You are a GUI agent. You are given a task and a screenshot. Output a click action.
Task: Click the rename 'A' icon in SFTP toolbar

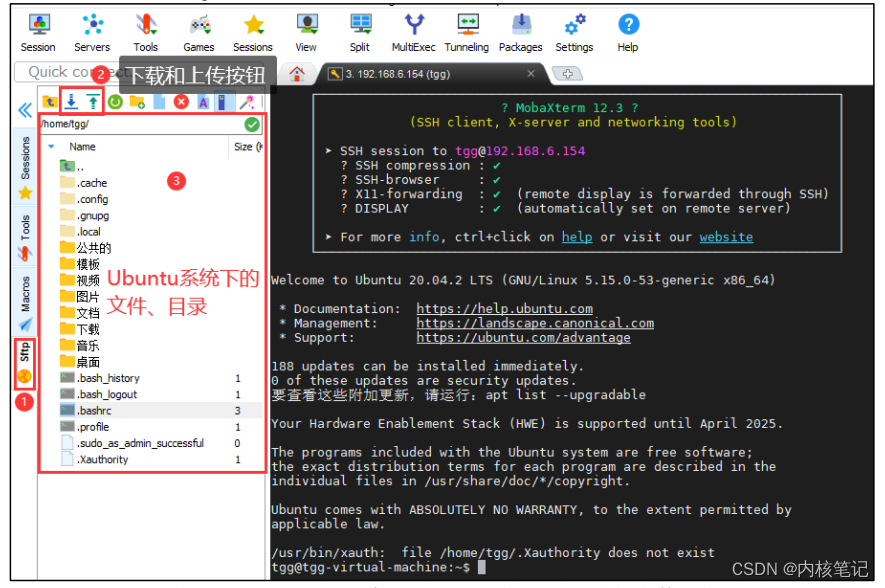(203, 102)
